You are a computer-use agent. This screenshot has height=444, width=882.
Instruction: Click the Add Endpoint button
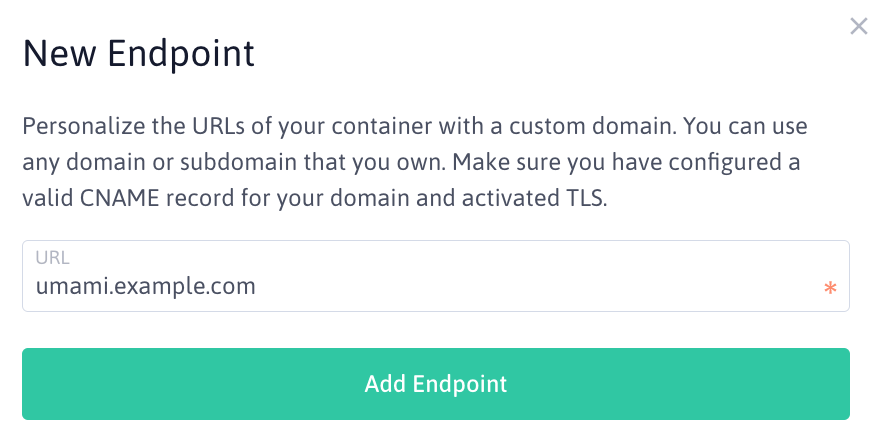[436, 384]
